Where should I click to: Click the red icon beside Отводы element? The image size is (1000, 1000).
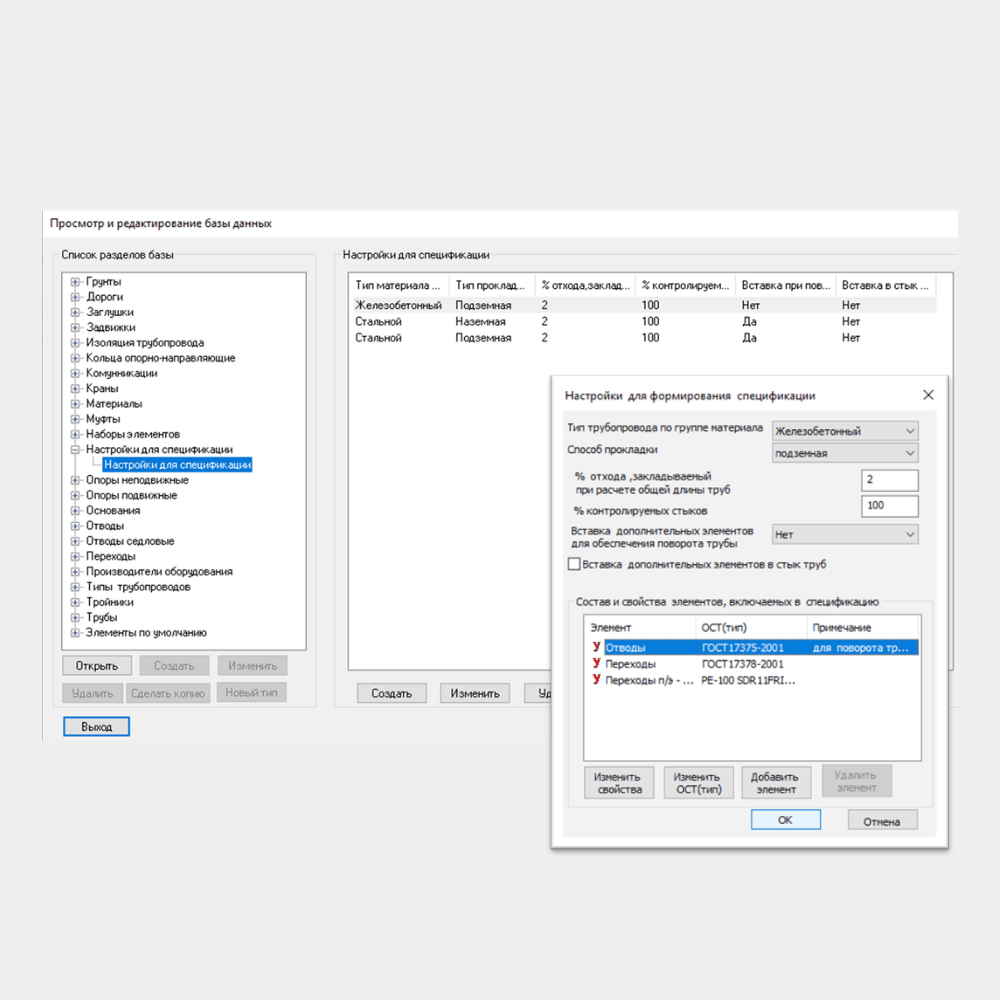point(596,647)
